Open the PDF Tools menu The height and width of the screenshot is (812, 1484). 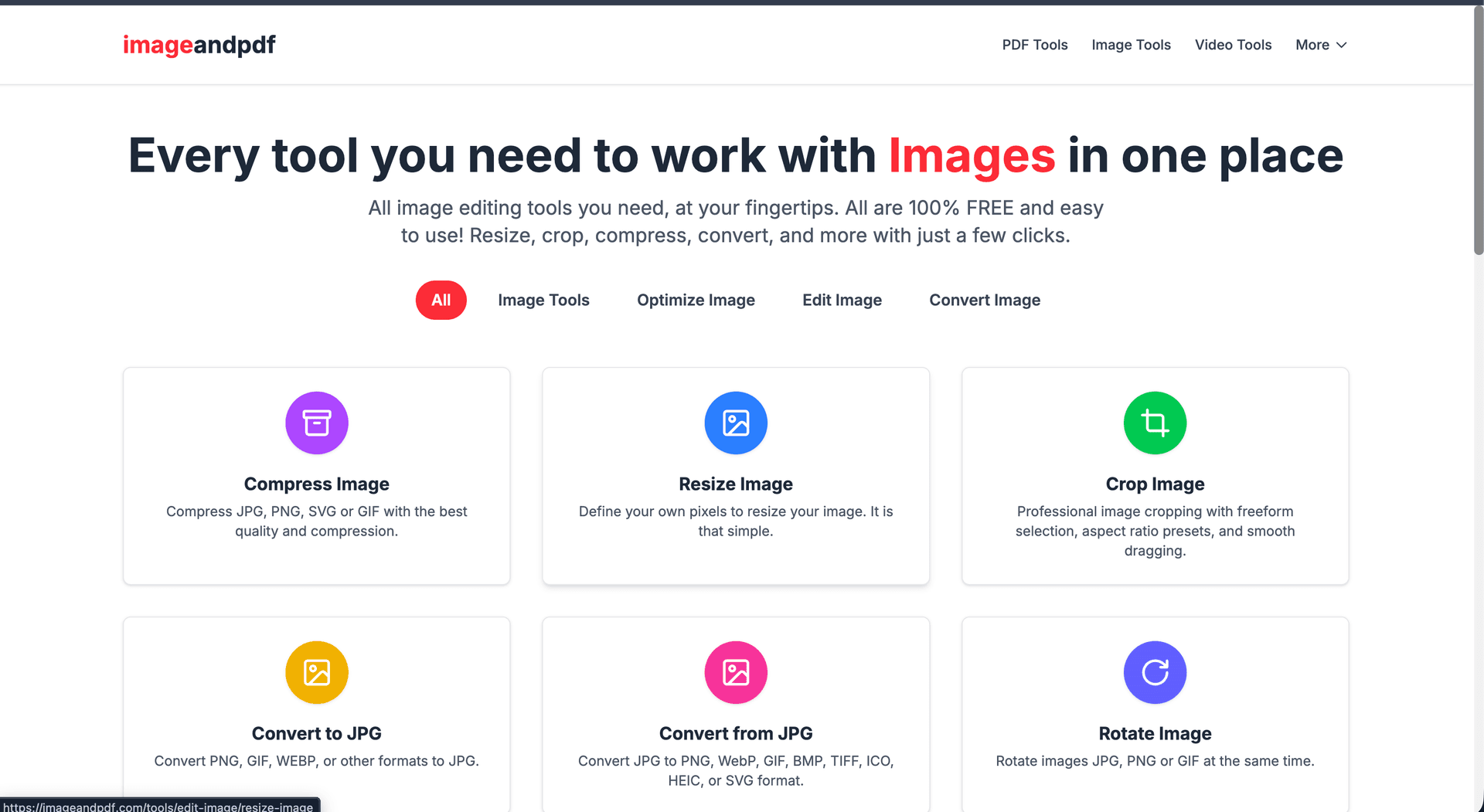point(1035,45)
